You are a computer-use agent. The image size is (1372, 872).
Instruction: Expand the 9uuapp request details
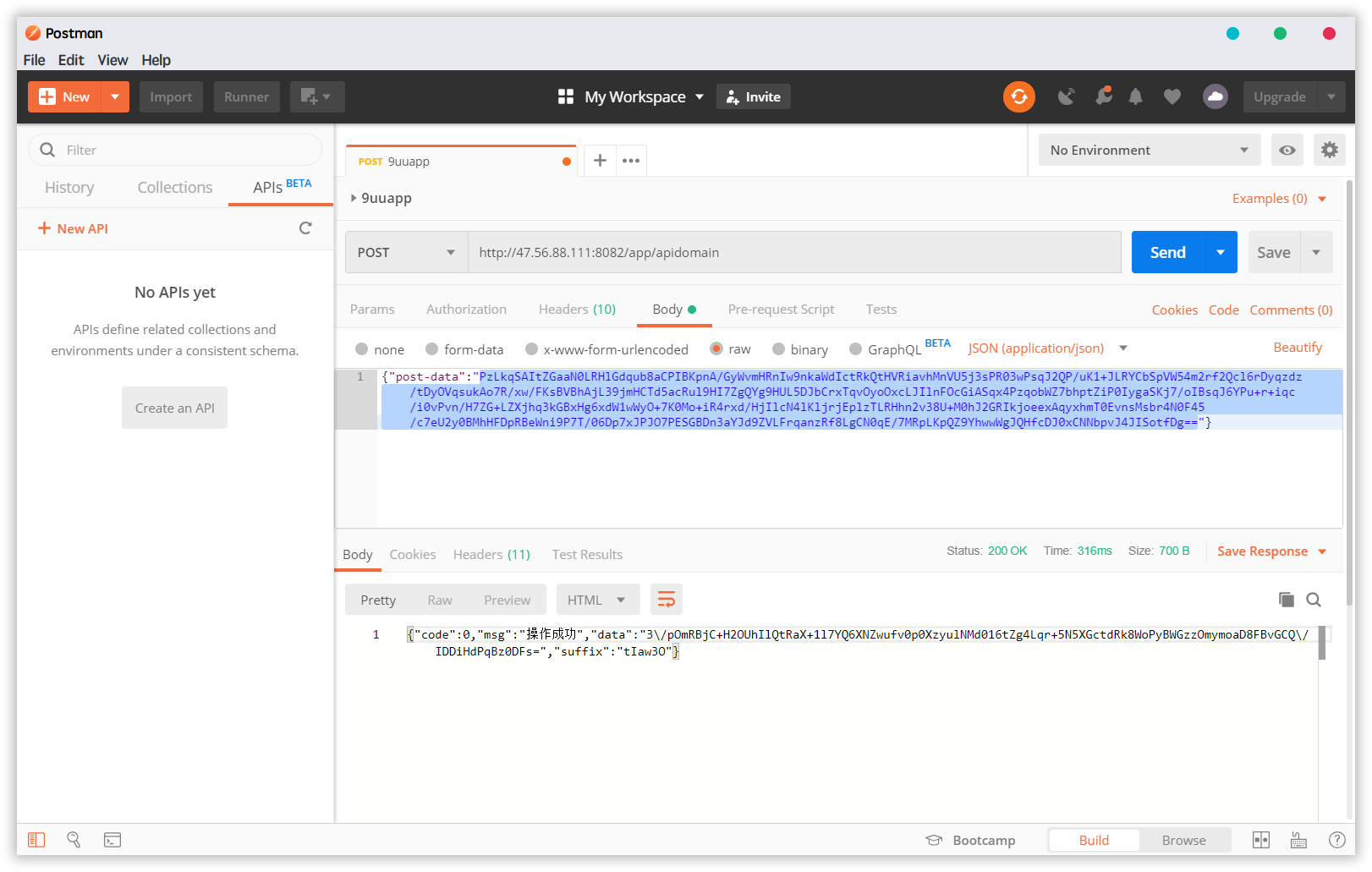[354, 198]
